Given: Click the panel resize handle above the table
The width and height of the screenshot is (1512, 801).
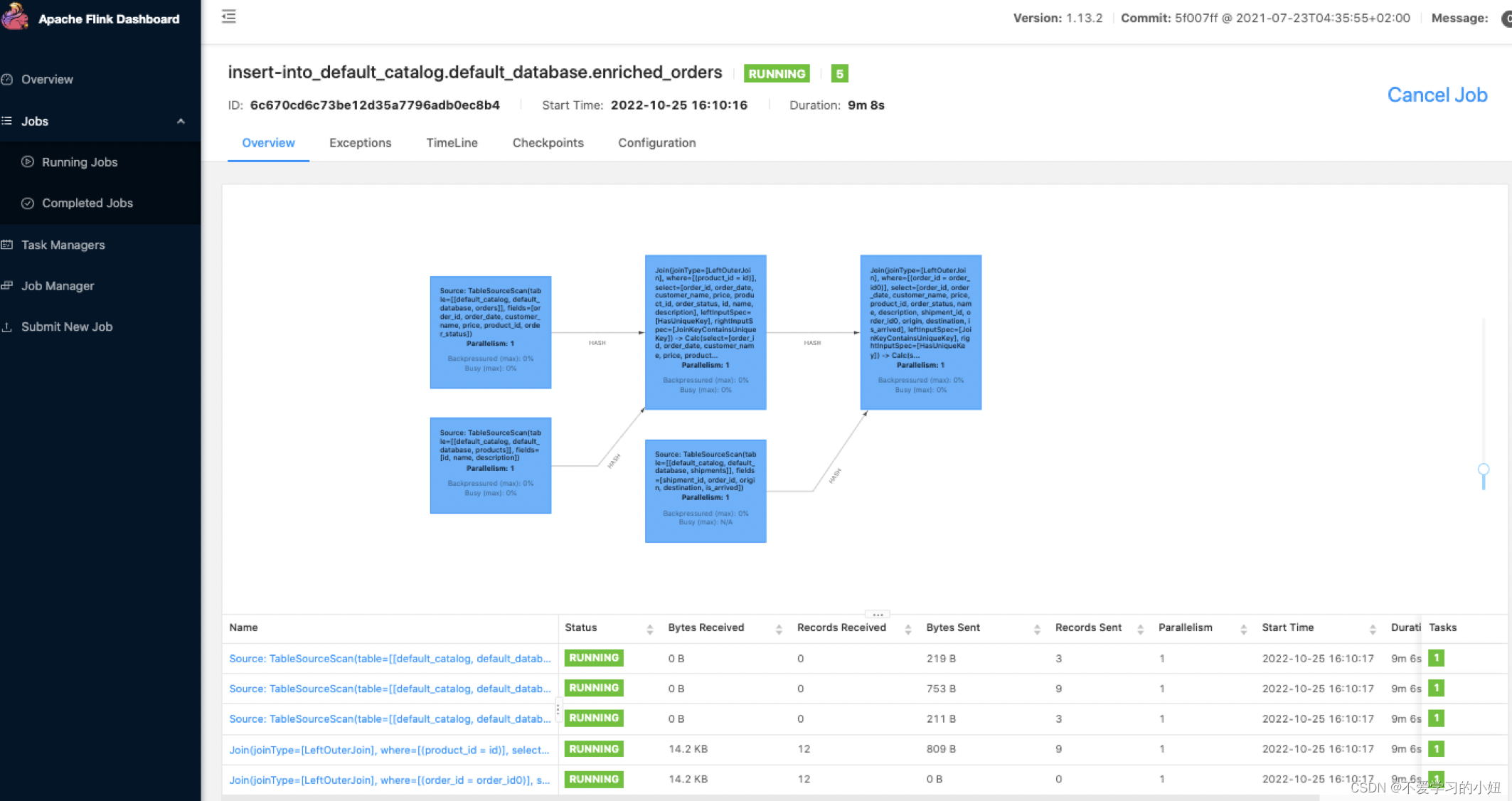Looking at the screenshot, I should tap(878, 614).
